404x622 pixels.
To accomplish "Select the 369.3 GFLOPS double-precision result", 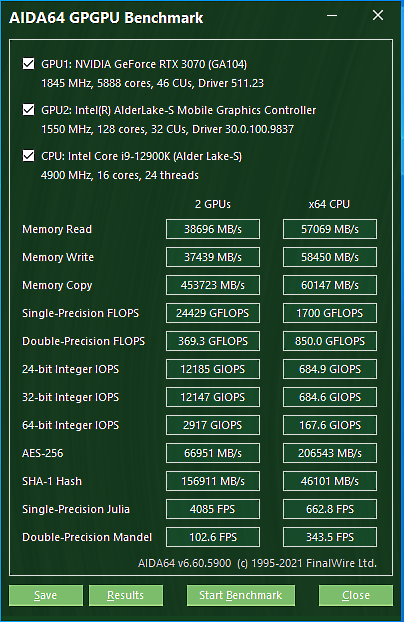I will (213, 341).
